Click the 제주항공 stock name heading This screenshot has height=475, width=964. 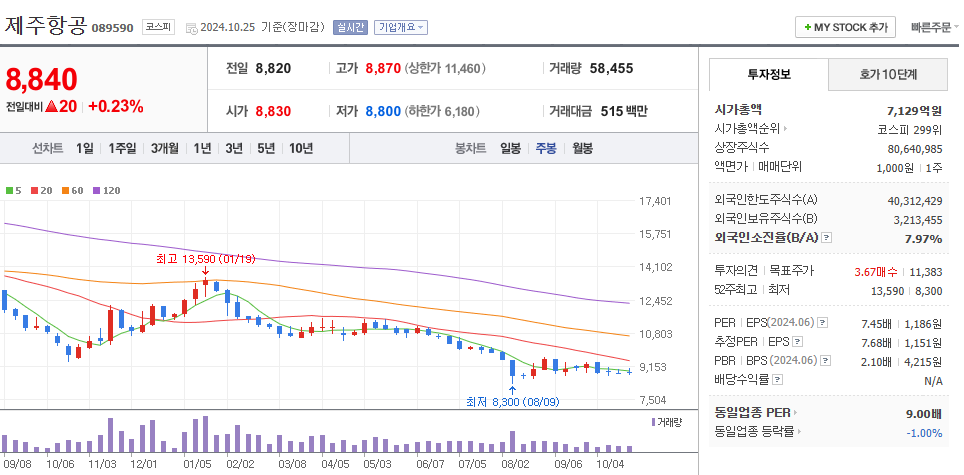pos(46,26)
